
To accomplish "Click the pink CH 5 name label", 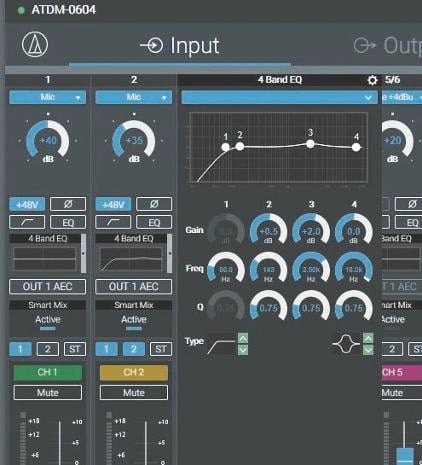I will [401, 372].
